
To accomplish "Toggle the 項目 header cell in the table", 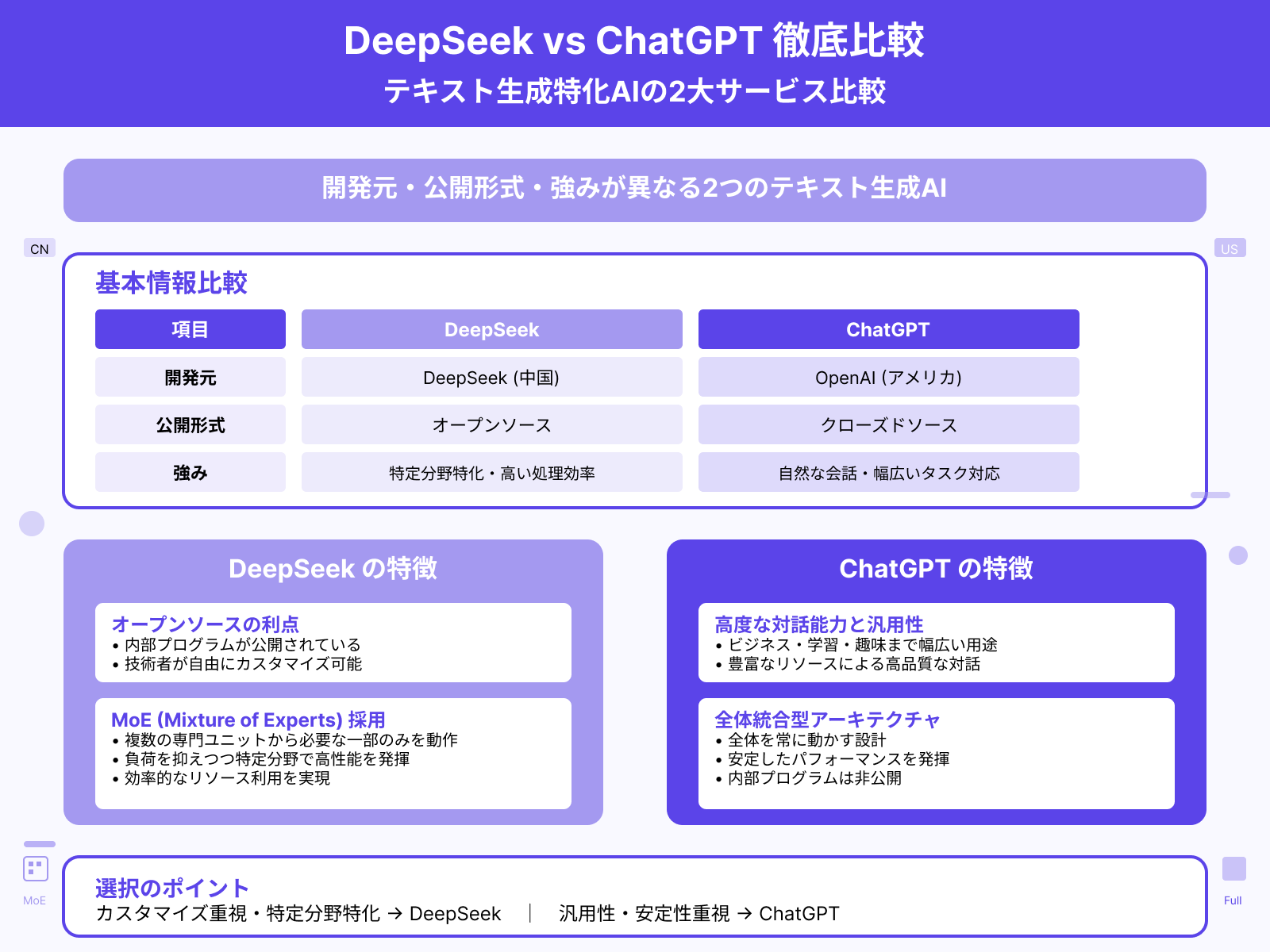I will [190, 328].
